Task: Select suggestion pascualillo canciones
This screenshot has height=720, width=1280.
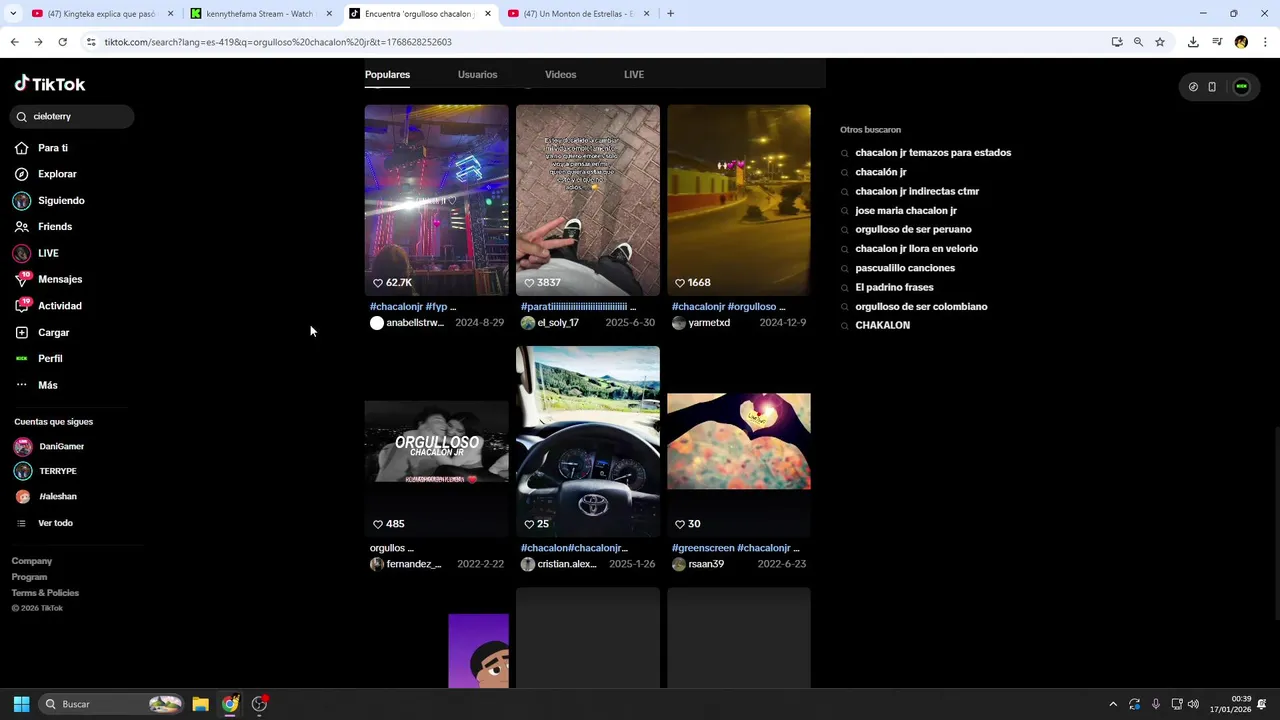Action: pos(905,268)
